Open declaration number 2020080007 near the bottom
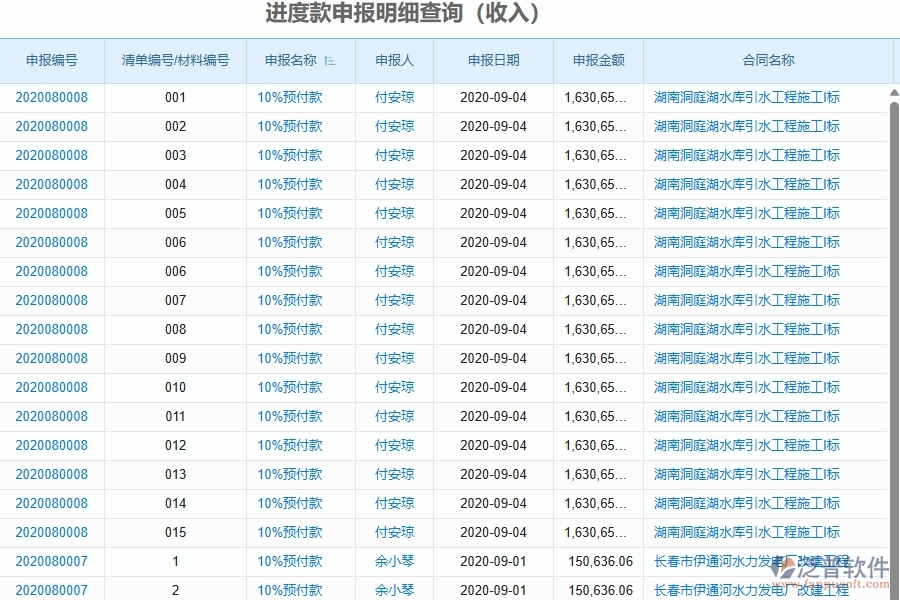The image size is (900, 600). click(x=51, y=561)
